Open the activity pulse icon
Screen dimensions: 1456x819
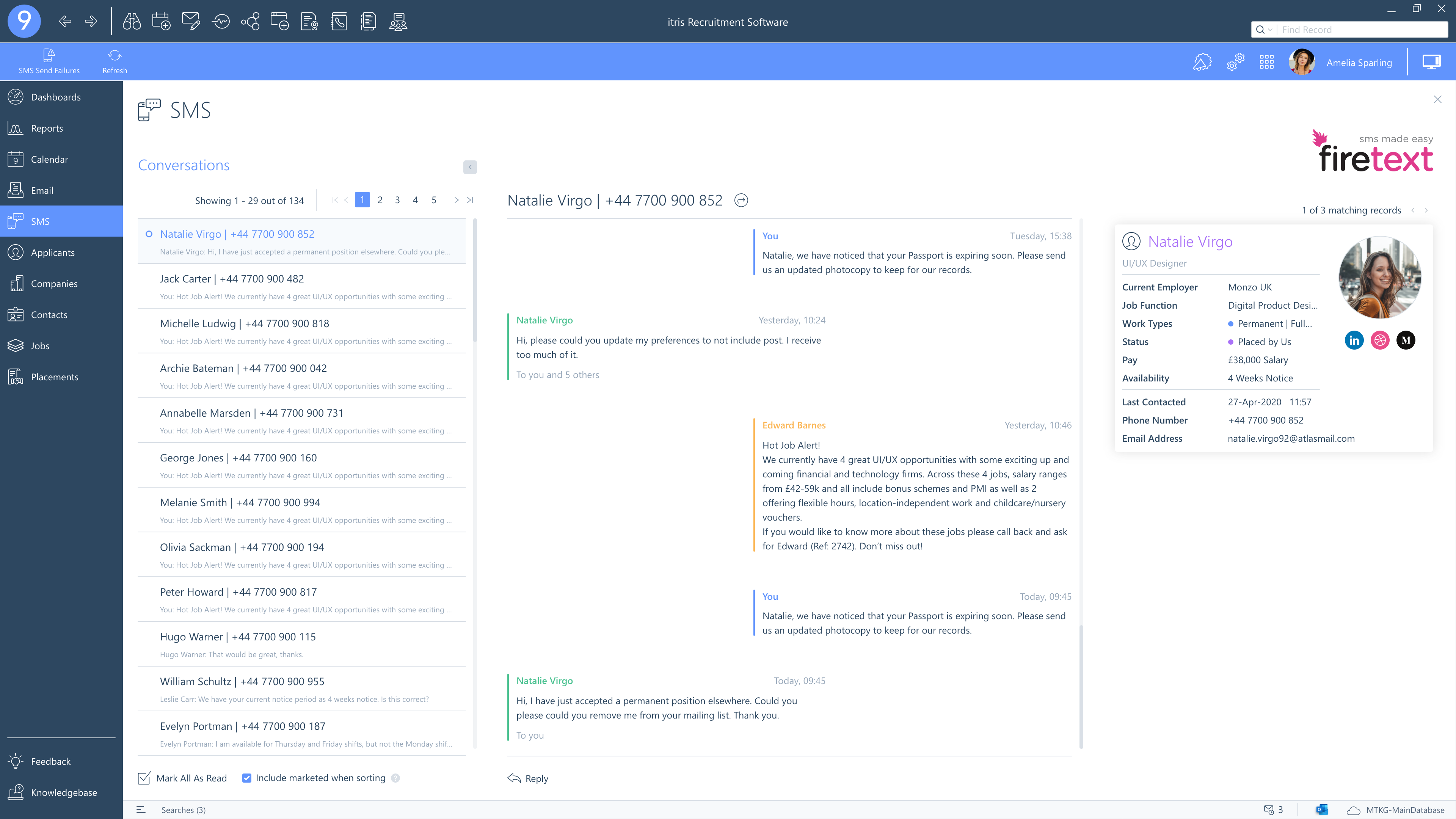221,22
